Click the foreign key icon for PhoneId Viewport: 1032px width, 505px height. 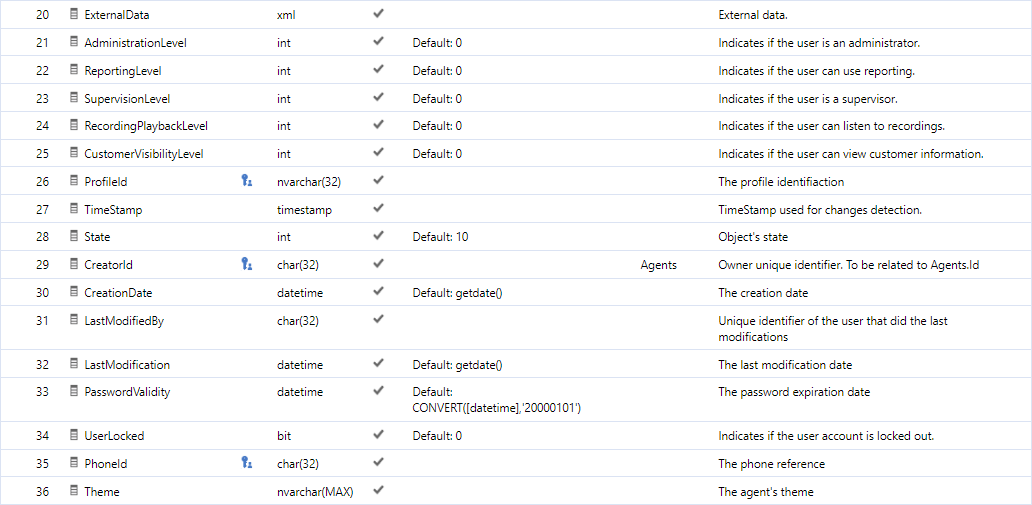(247, 464)
